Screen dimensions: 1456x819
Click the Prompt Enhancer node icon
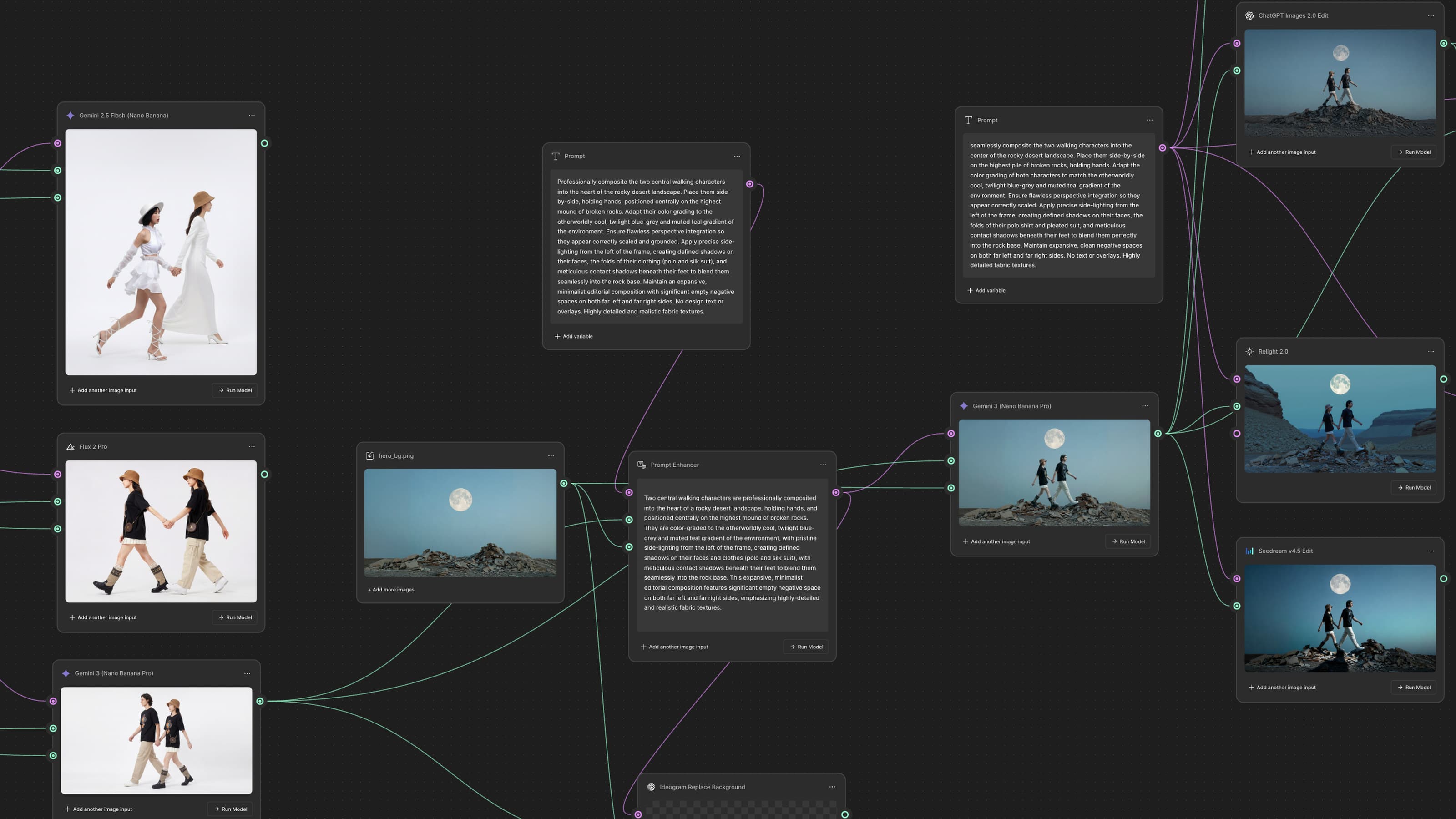click(x=642, y=465)
